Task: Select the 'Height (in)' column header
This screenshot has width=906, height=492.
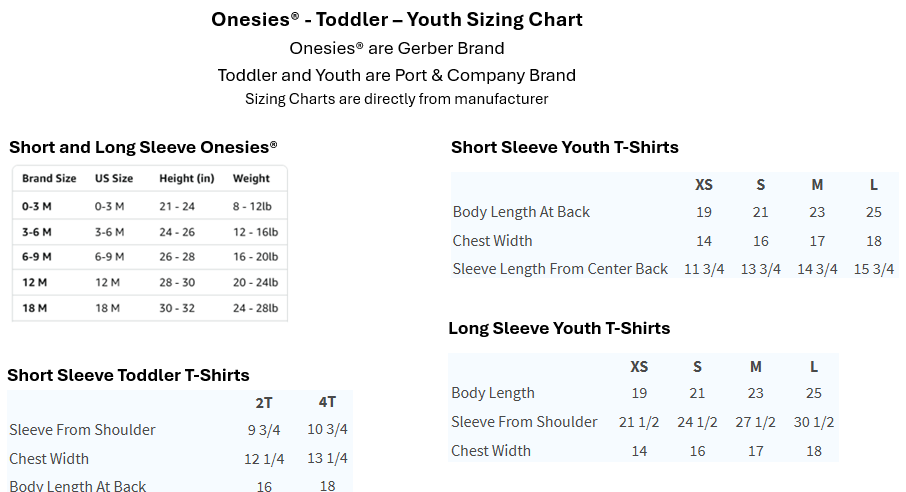Action: 187,179
